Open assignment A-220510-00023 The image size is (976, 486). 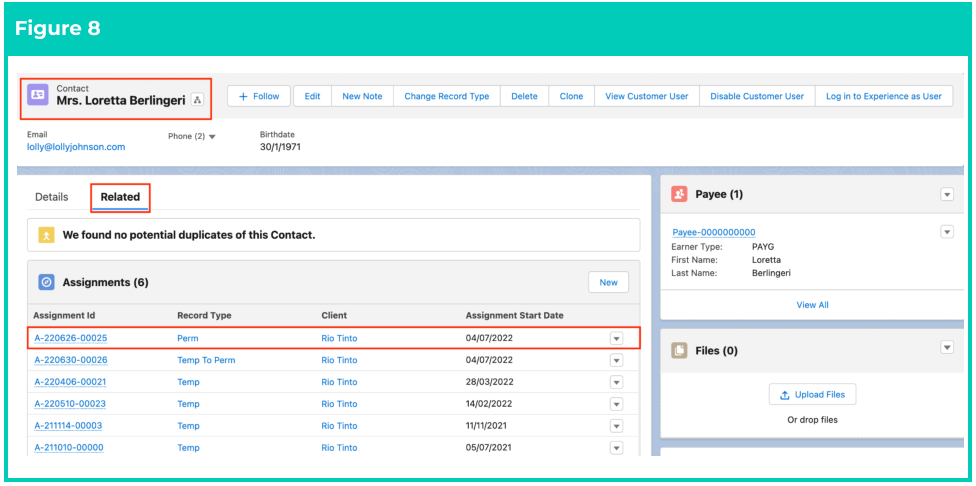[x=70, y=404]
